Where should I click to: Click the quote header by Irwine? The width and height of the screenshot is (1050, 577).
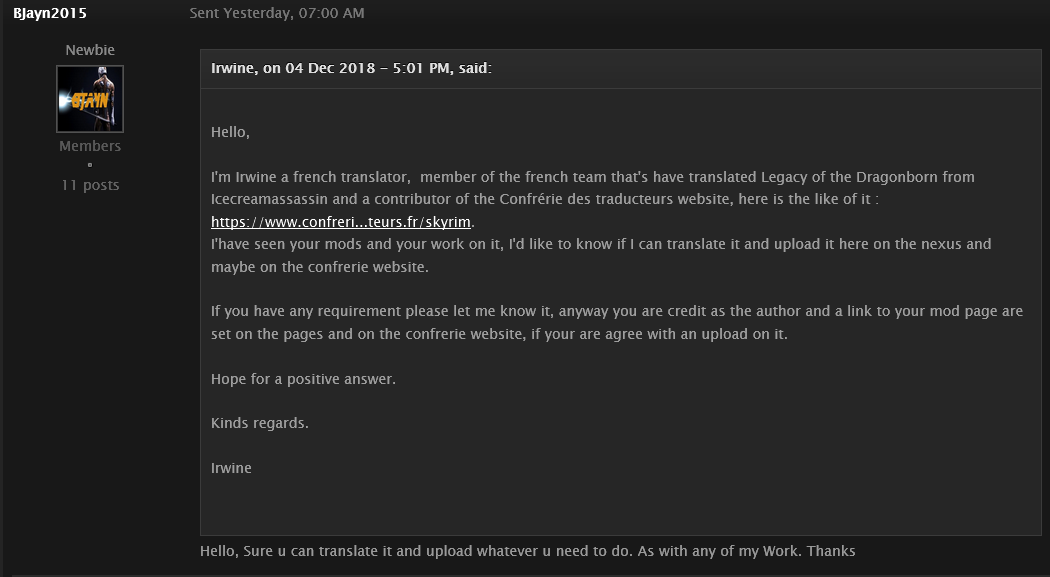coord(352,68)
